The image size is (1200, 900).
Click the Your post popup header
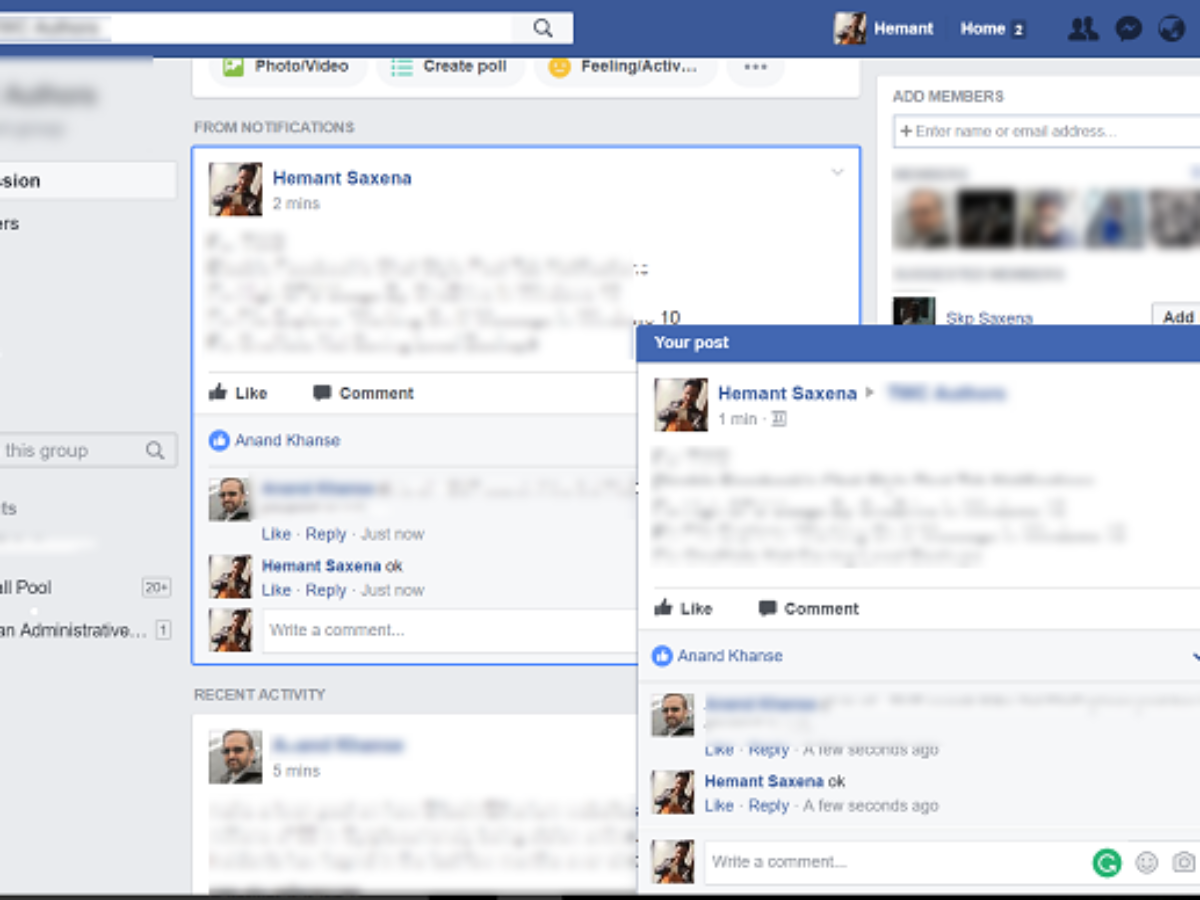point(918,343)
